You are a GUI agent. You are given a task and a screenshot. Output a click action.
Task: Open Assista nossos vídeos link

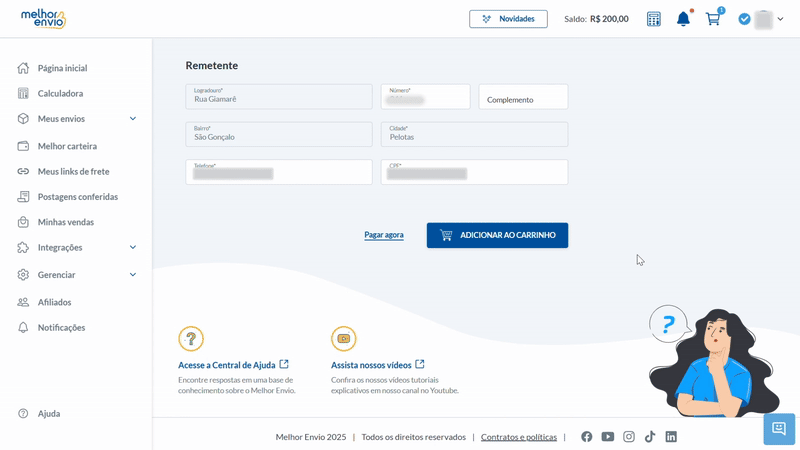coord(378,365)
